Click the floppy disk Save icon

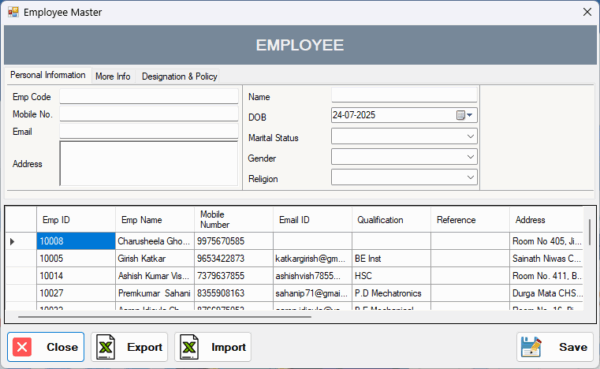(531, 347)
